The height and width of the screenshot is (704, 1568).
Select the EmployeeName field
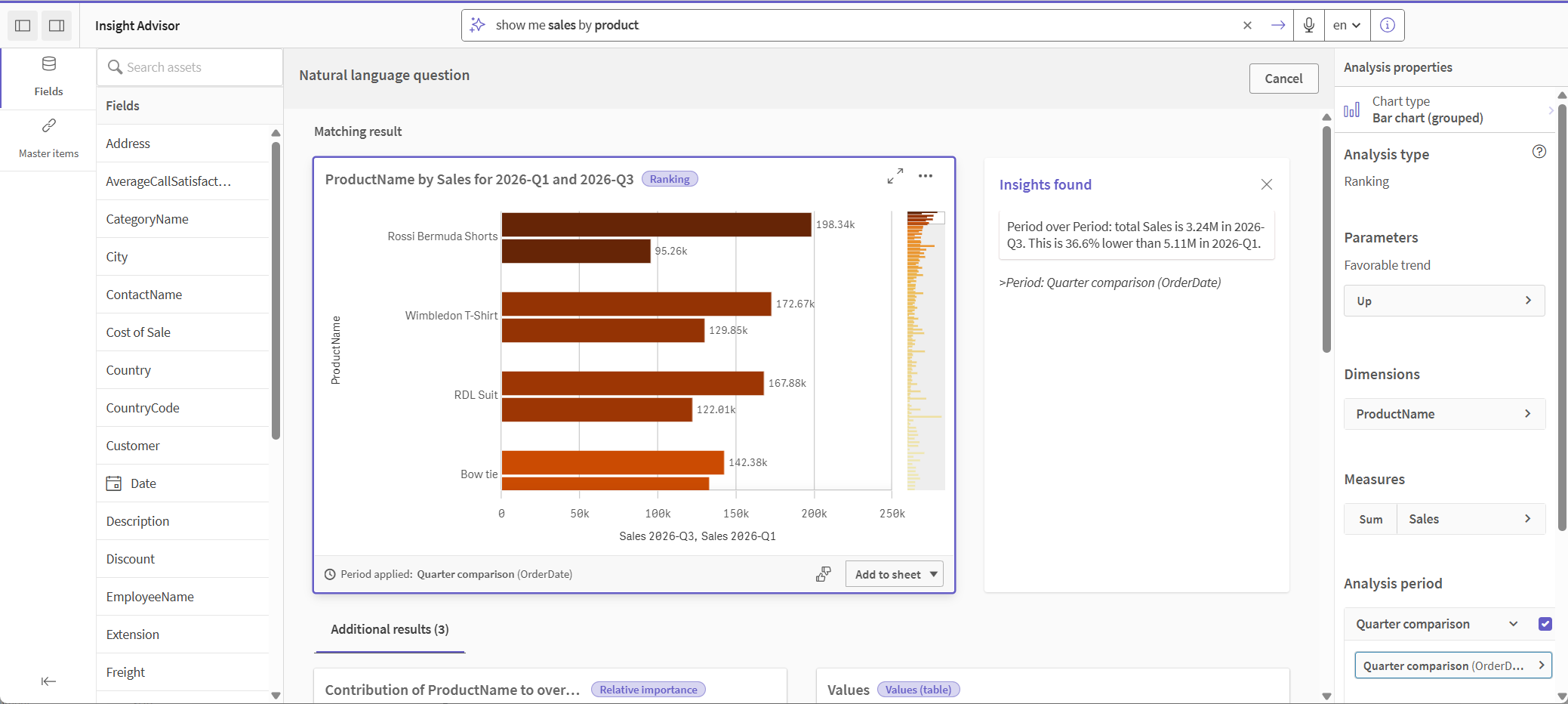pyautogui.click(x=183, y=597)
